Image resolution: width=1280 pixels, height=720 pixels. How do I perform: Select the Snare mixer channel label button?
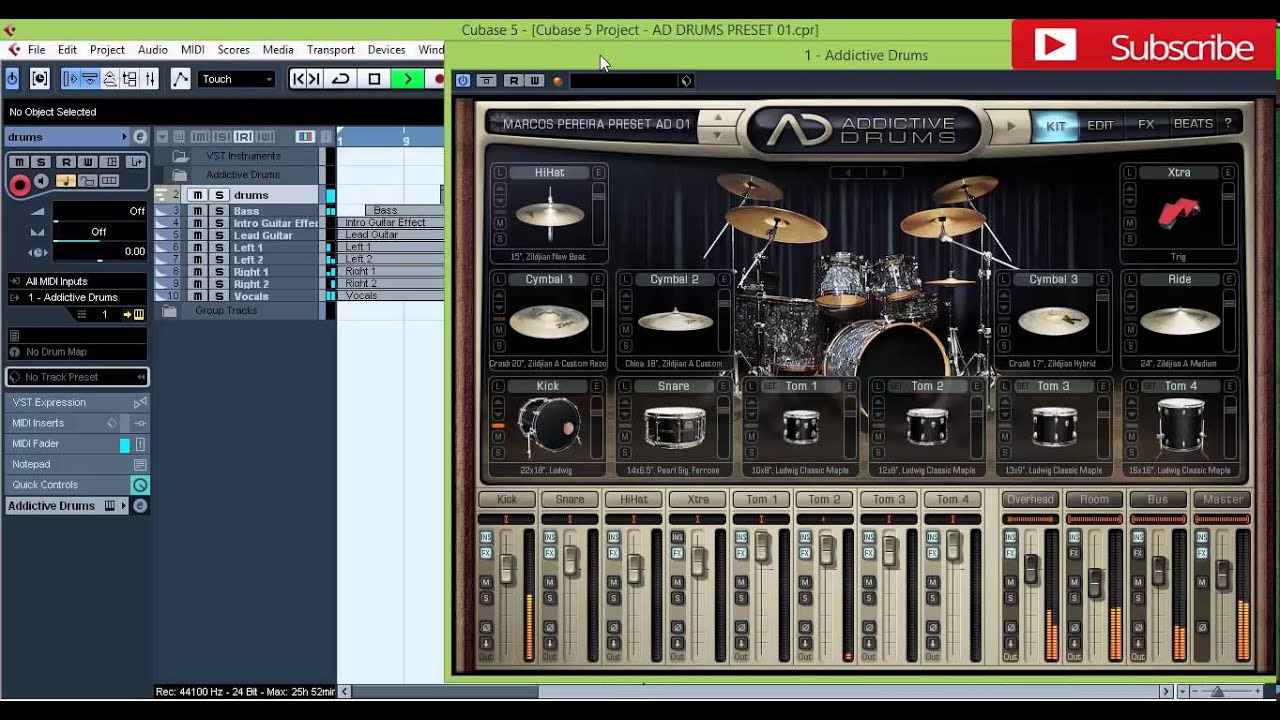click(x=570, y=499)
